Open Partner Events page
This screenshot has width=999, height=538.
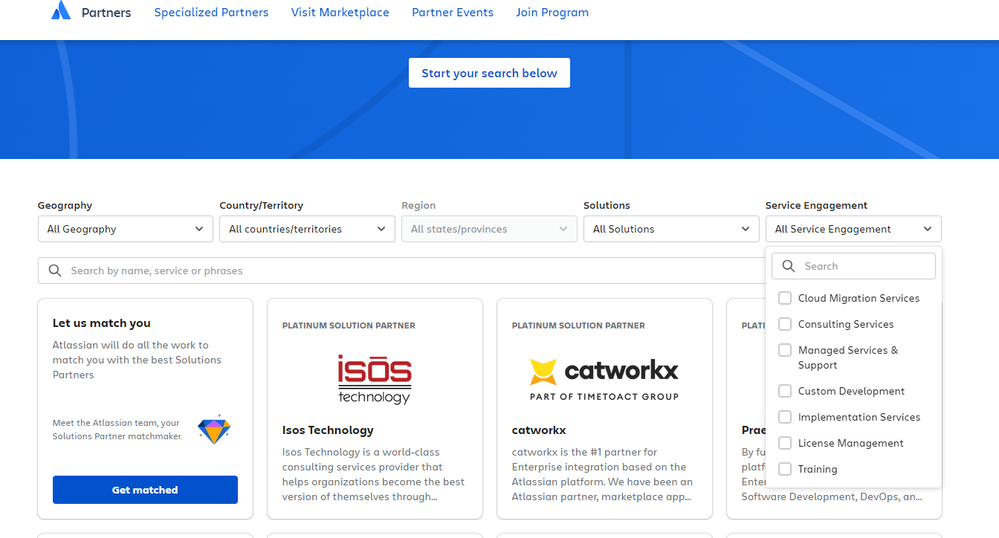452,12
